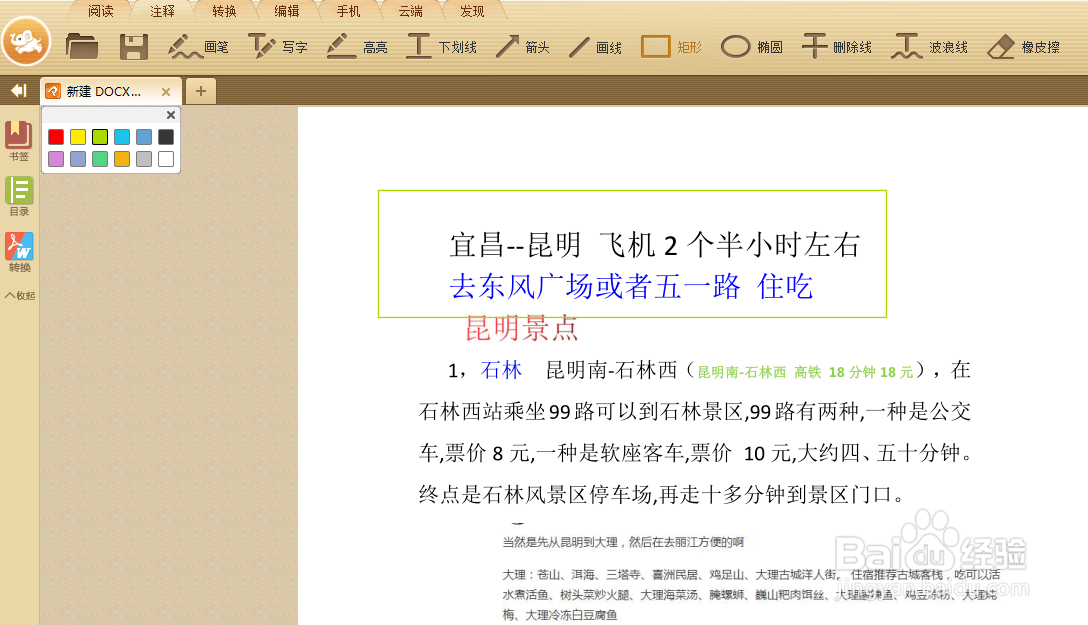Switch to the 云端 tab
The image size is (1088, 625).
click(410, 11)
